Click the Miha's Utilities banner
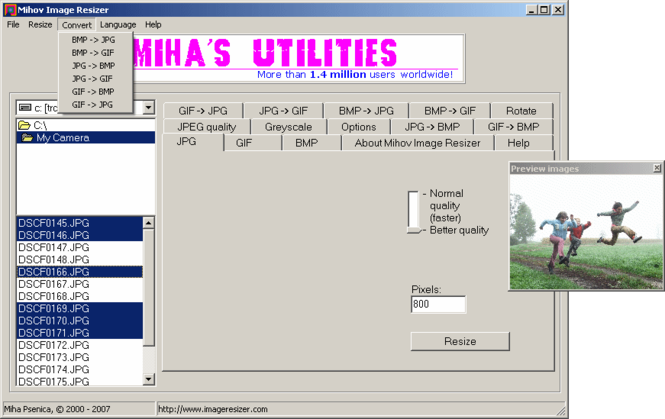 298,59
